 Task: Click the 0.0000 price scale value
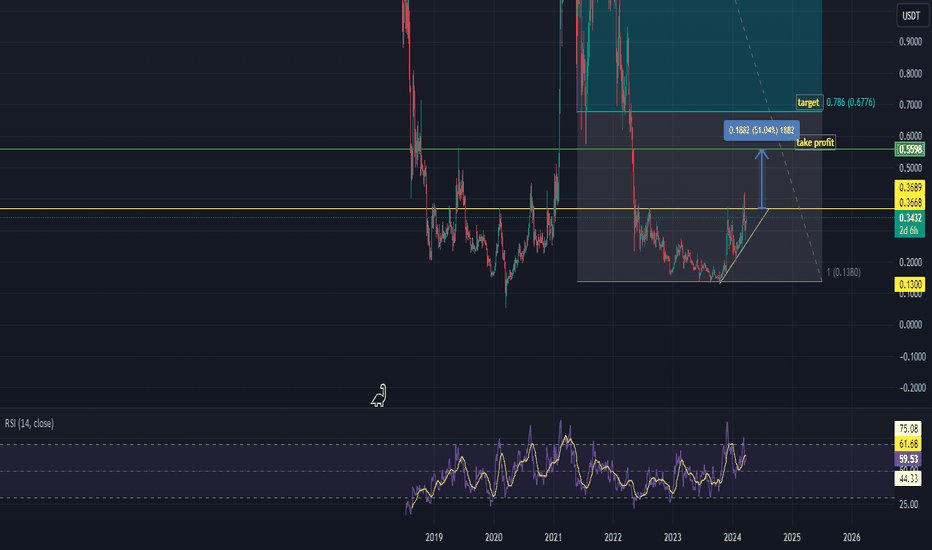pyautogui.click(x=911, y=325)
